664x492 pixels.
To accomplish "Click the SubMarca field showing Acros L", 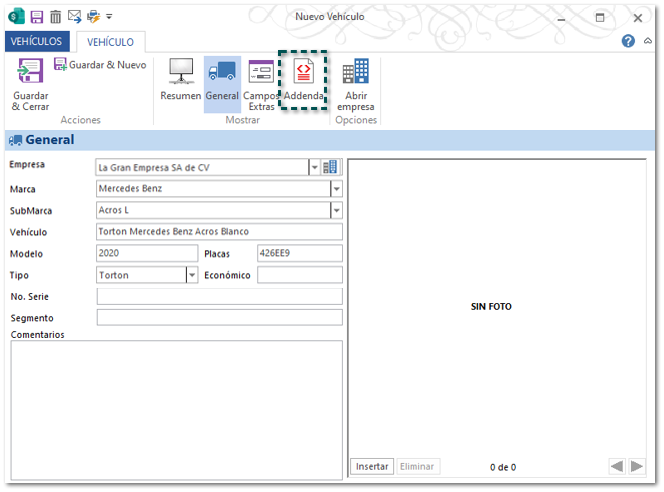I will pos(213,210).
